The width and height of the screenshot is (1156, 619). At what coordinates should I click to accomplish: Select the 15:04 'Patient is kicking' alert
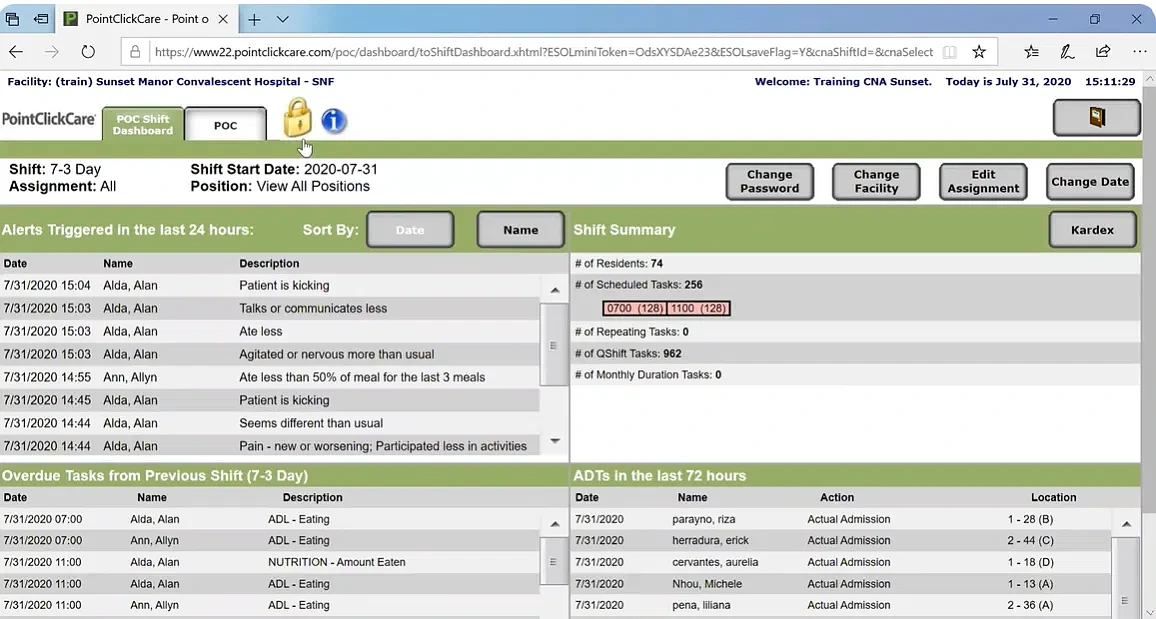click(270, 285)
